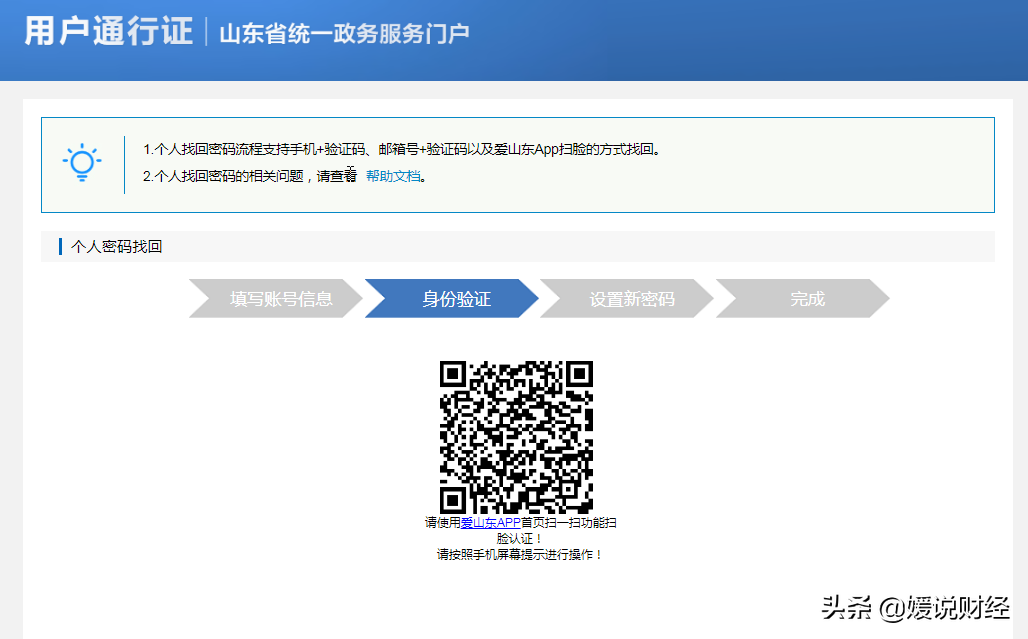Select the 设置新密码 step

click(627, 299)
